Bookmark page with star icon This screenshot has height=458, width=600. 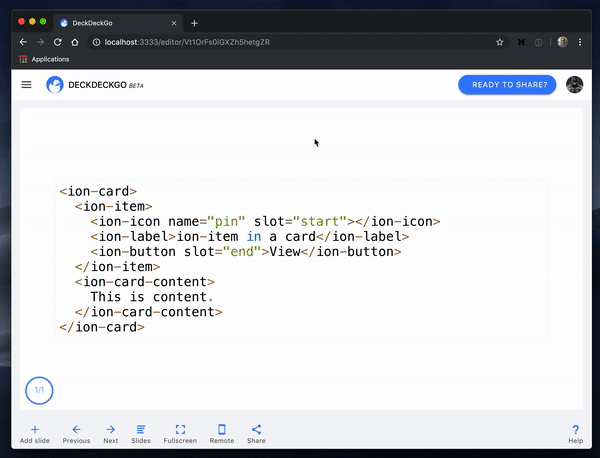(x=499, y=42)
